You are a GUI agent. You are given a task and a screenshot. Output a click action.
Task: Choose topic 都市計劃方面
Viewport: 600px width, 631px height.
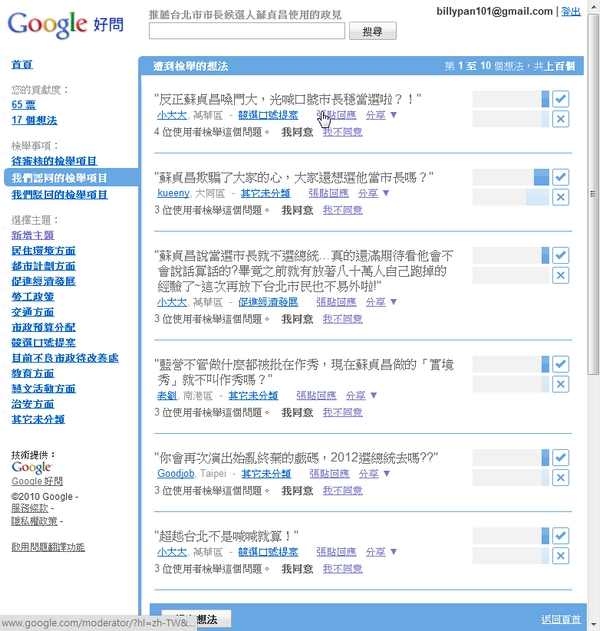click(x=43, y=266)
